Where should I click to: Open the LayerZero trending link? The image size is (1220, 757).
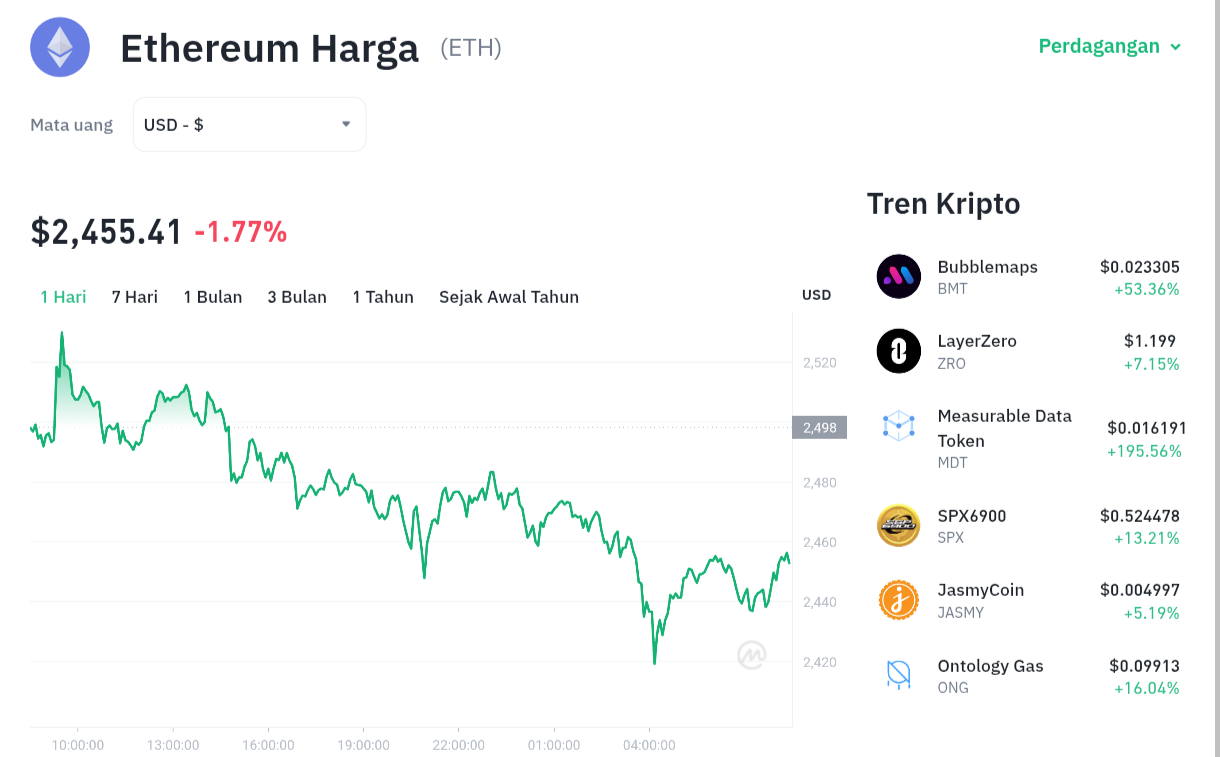click(1029, 351)
